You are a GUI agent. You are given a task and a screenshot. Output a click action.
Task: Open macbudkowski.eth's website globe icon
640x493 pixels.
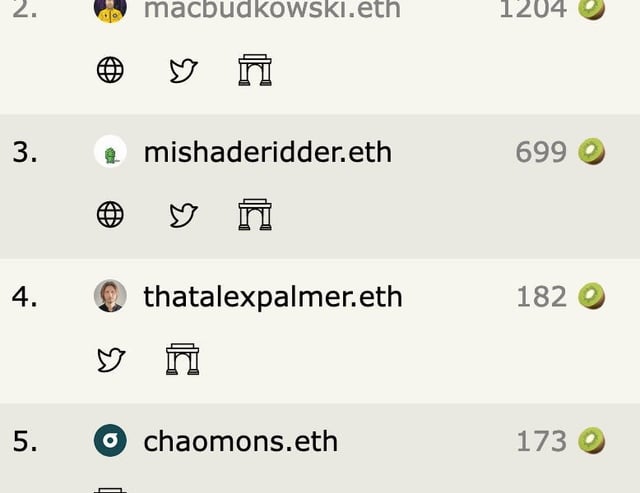pos(110,70)
